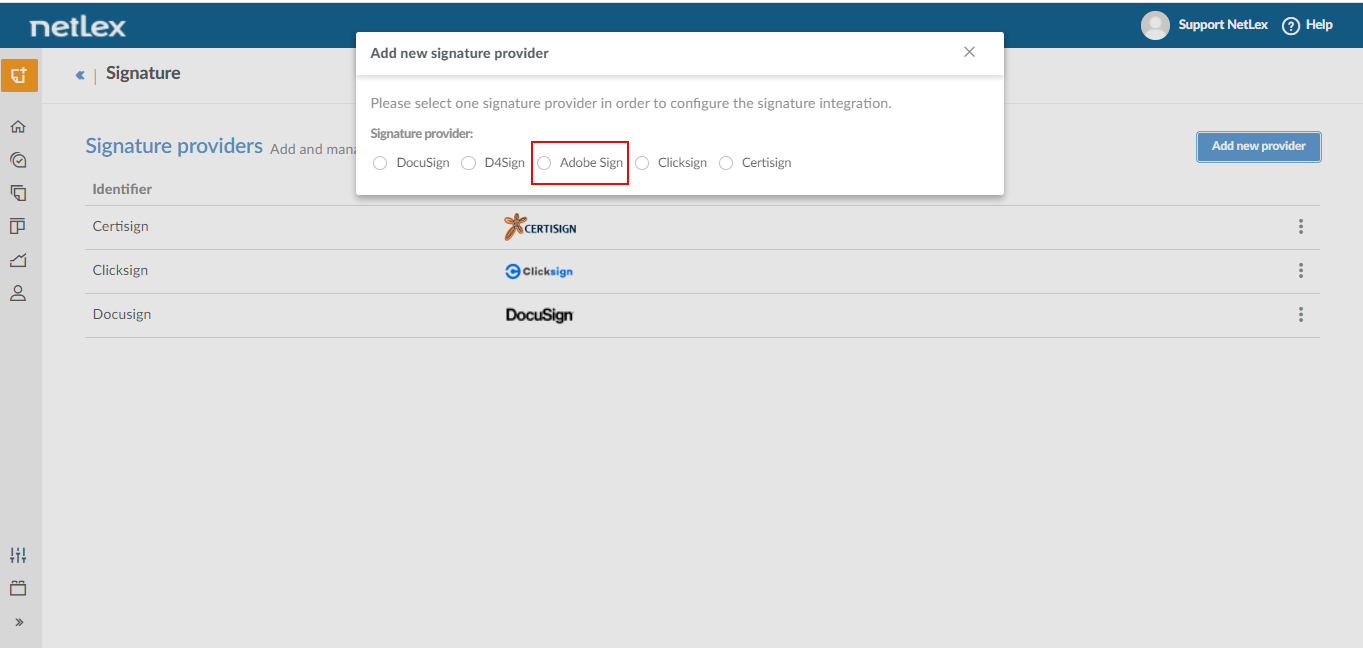Click the Docusign identifier text in table
This screenshot has height=648, width=1363.
(x=122, y=315)
